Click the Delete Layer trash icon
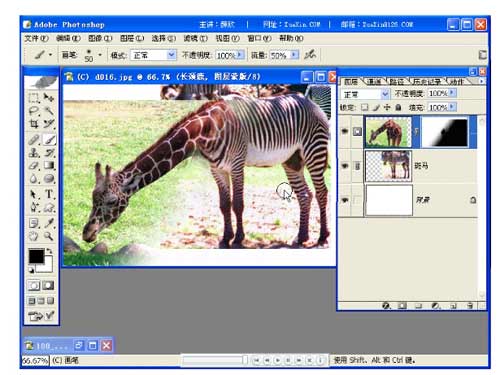This screenshot has height=375, width=500. [x=470, y=305]
